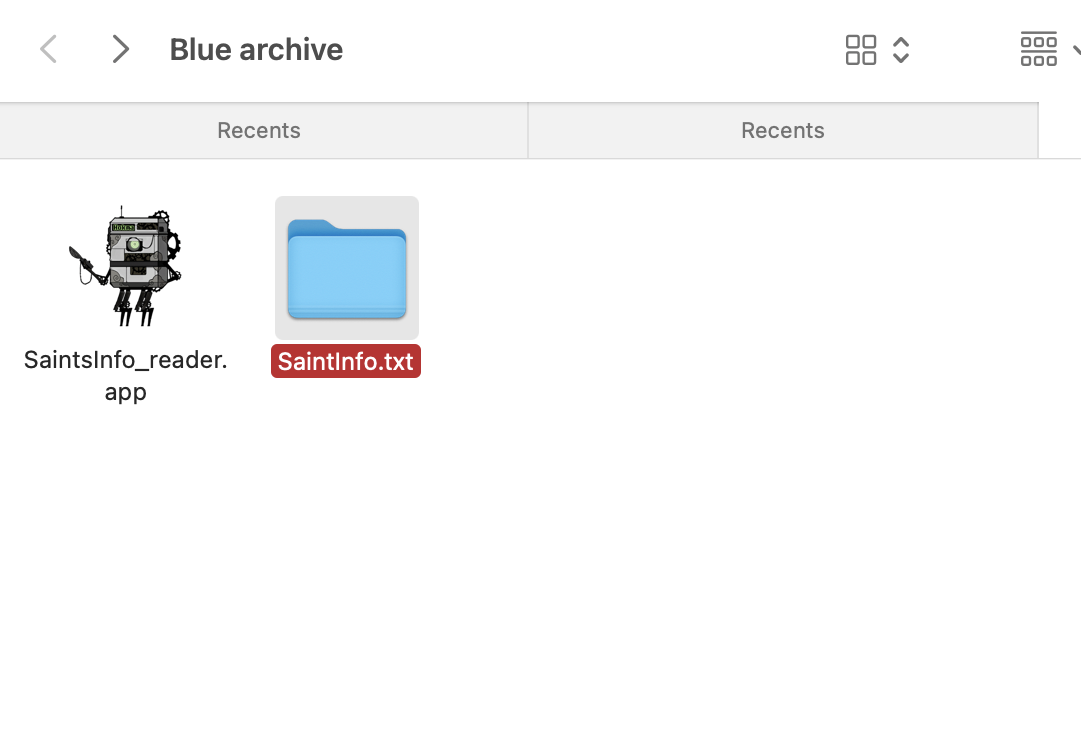This screenshot has height=739, width=1081.
Task: Click the Group By grid icon
Action: 1038,49
